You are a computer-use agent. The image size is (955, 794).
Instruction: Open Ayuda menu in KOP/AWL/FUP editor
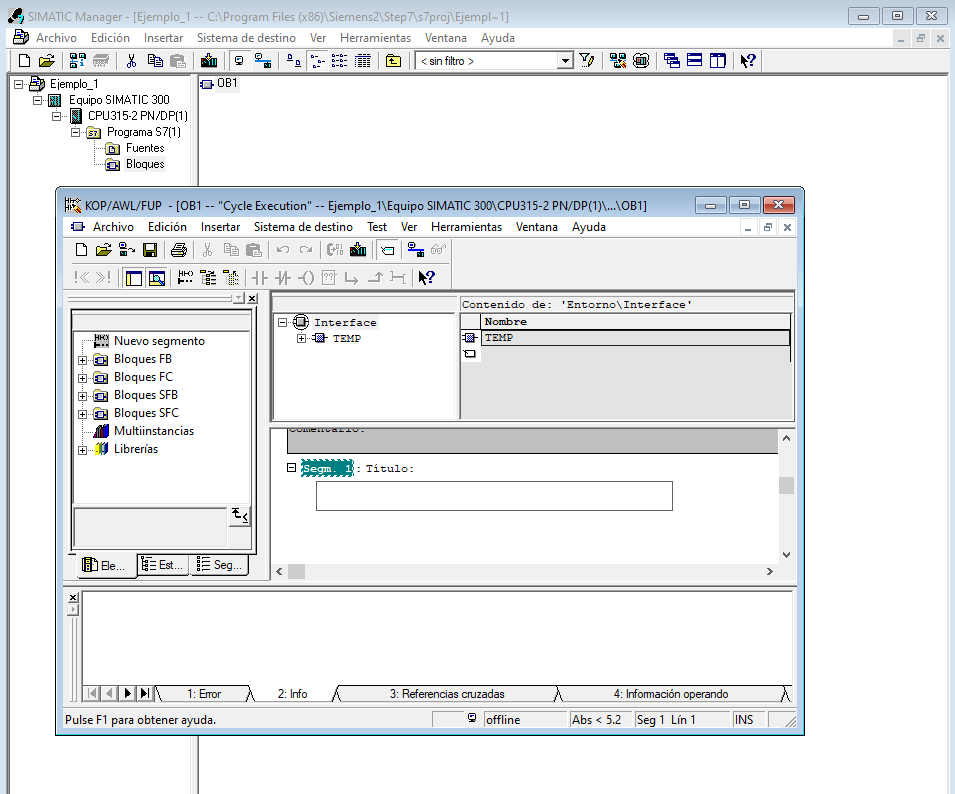pos(588,227)
